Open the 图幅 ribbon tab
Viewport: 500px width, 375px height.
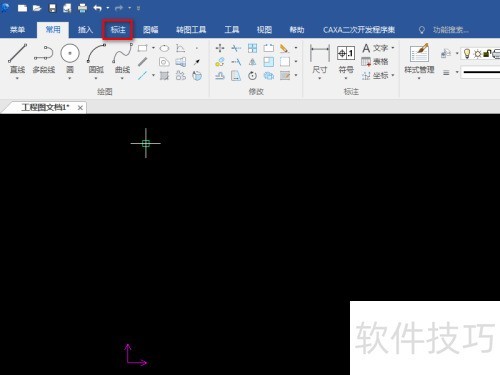tap(151, 30)
